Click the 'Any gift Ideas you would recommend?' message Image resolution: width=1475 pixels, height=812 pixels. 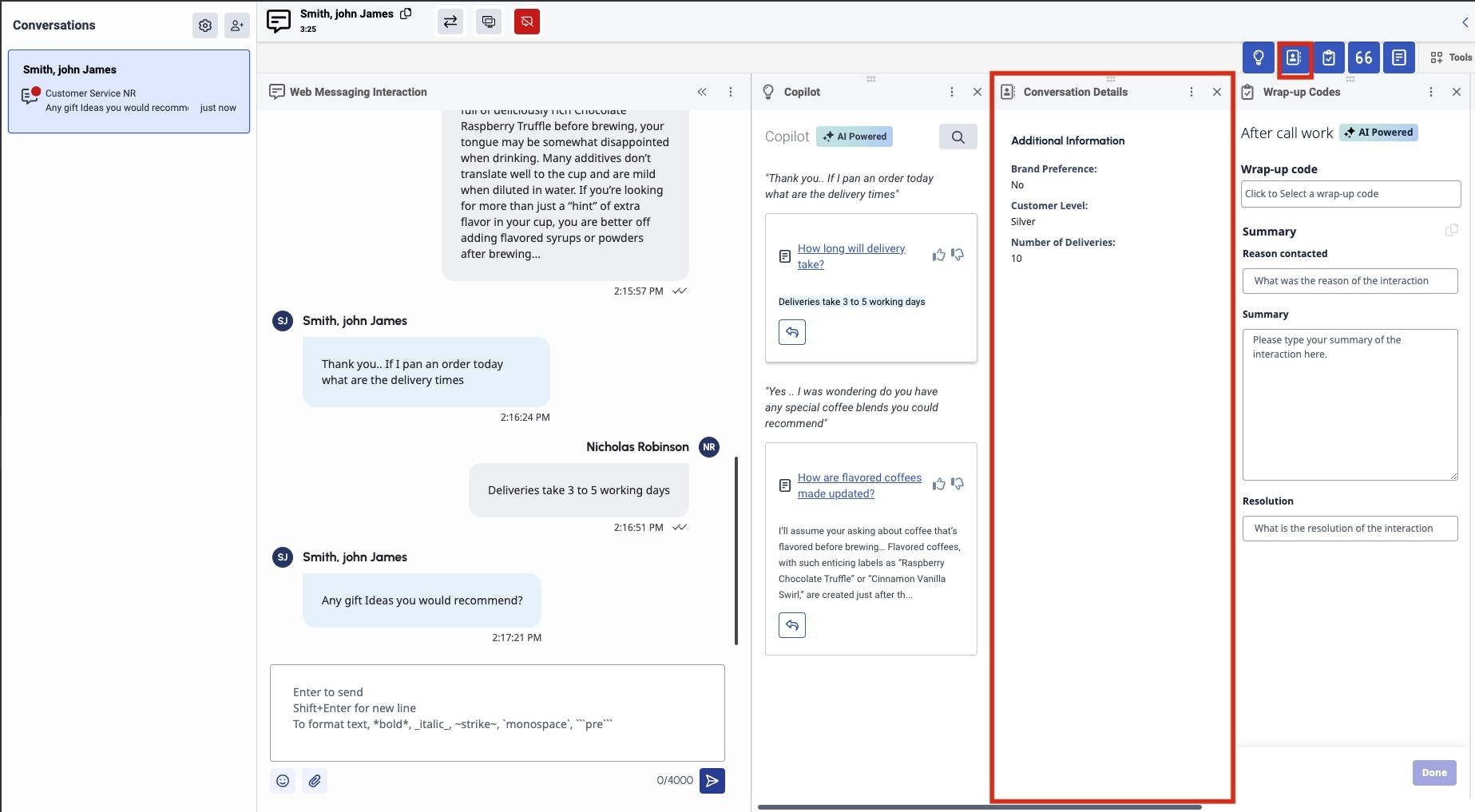[x=422, y=600]
